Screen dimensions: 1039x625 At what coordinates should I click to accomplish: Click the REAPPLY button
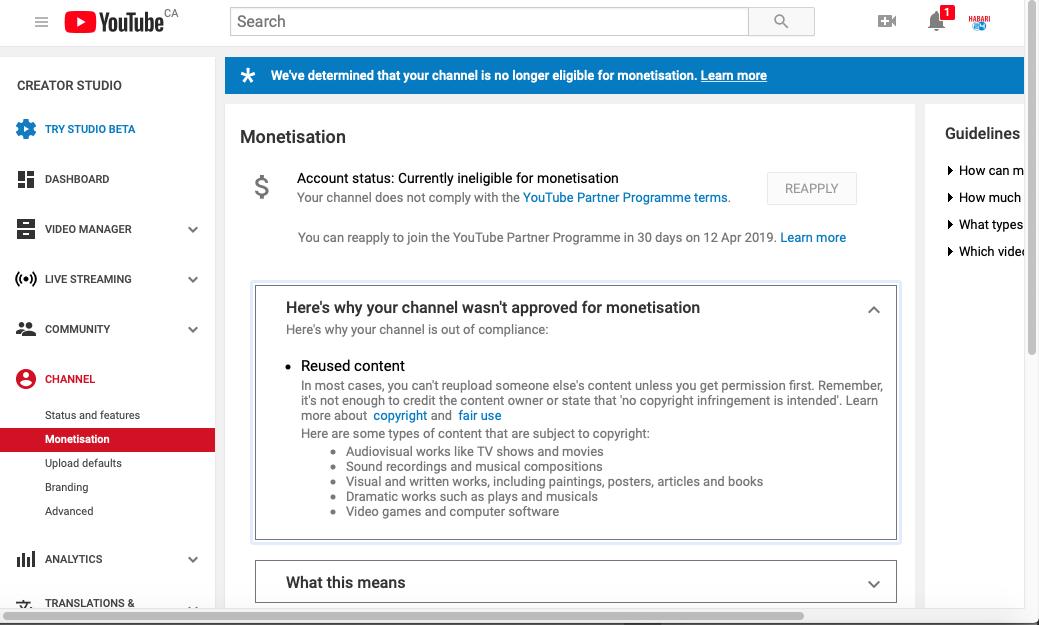pos(811,188)
